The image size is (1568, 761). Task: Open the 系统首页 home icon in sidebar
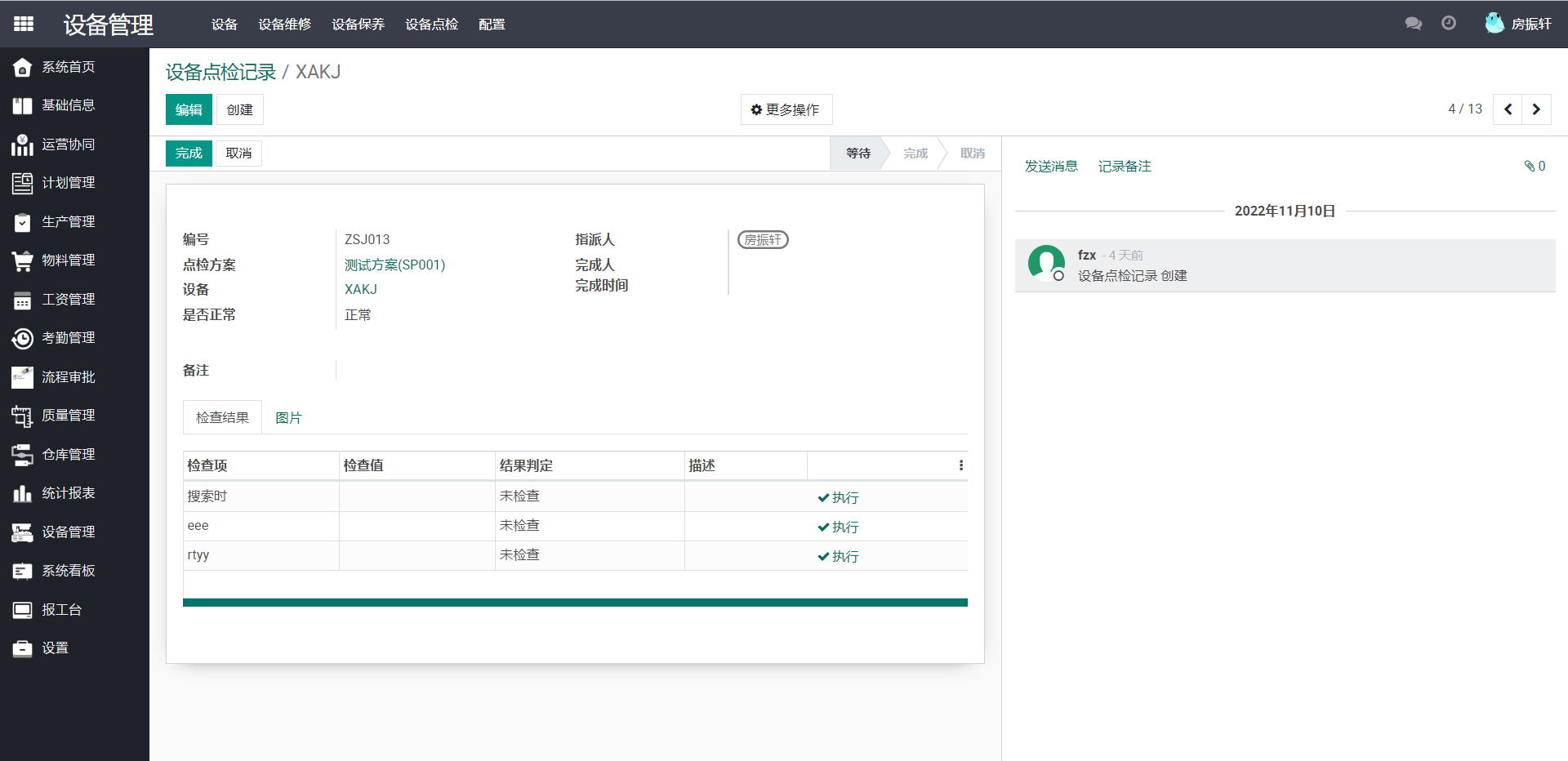(22, 67)
